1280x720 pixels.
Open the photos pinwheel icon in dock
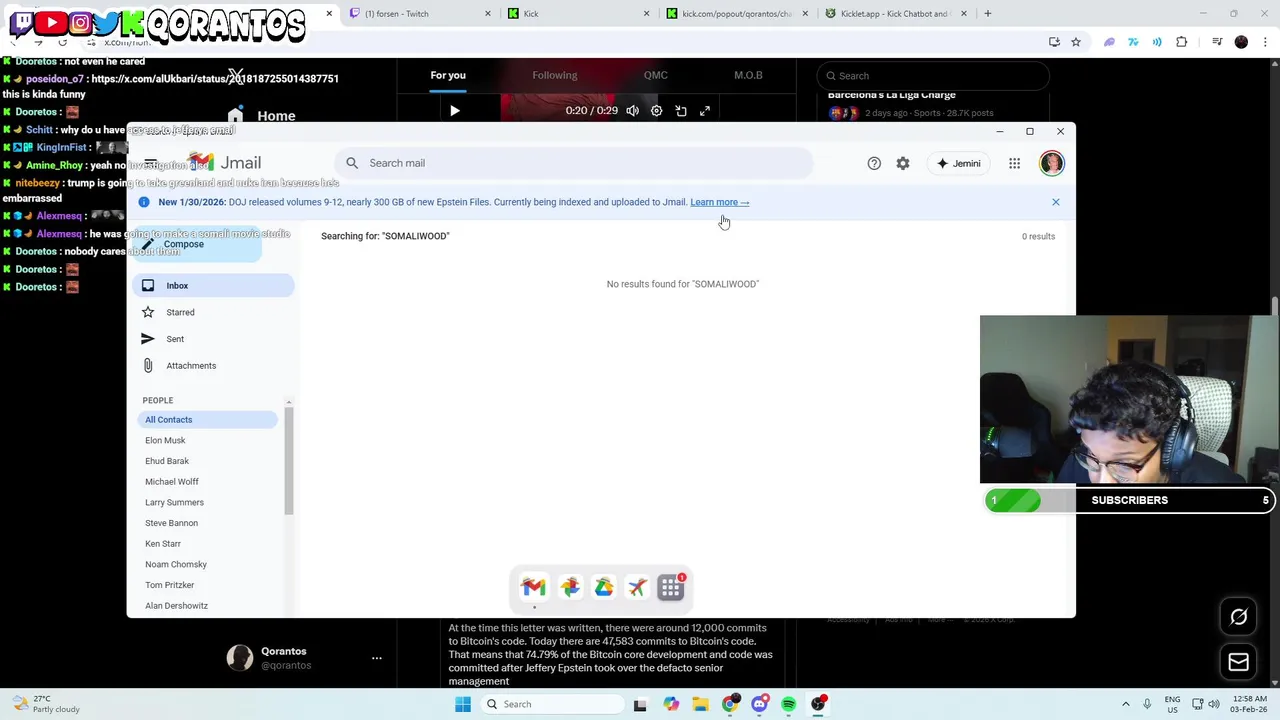(569, 587)
